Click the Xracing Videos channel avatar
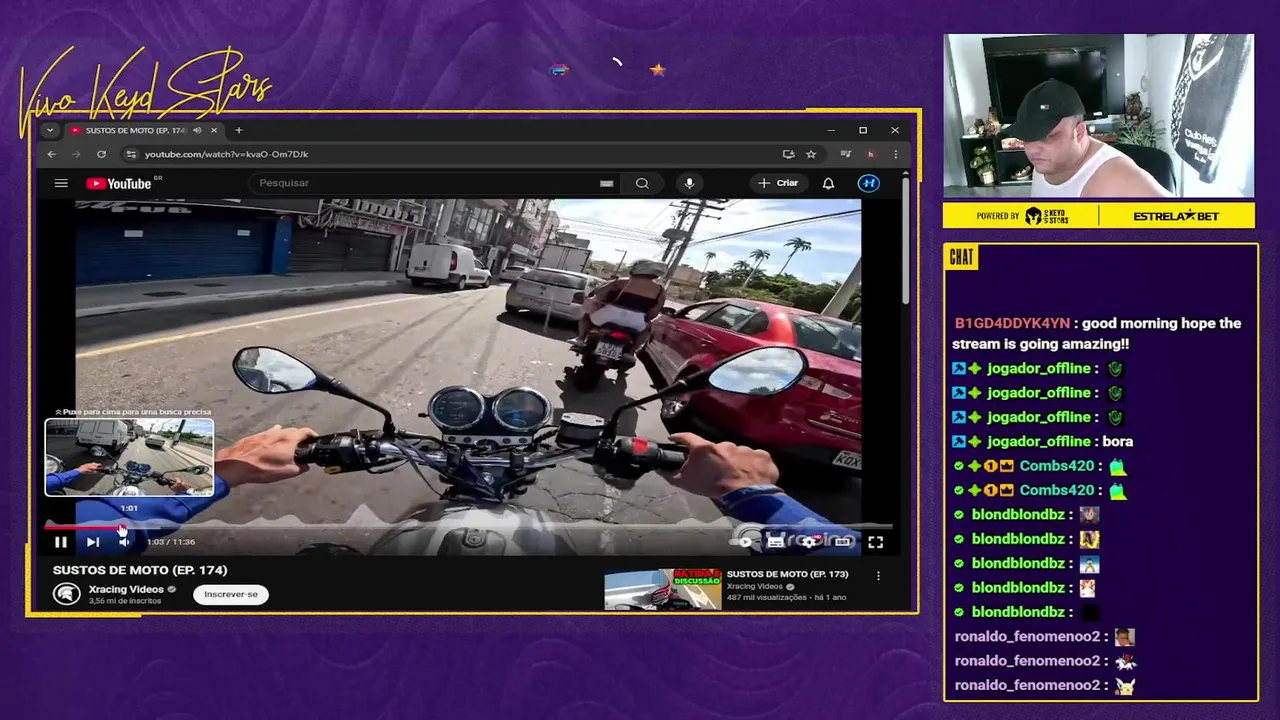 pos(66,594)
